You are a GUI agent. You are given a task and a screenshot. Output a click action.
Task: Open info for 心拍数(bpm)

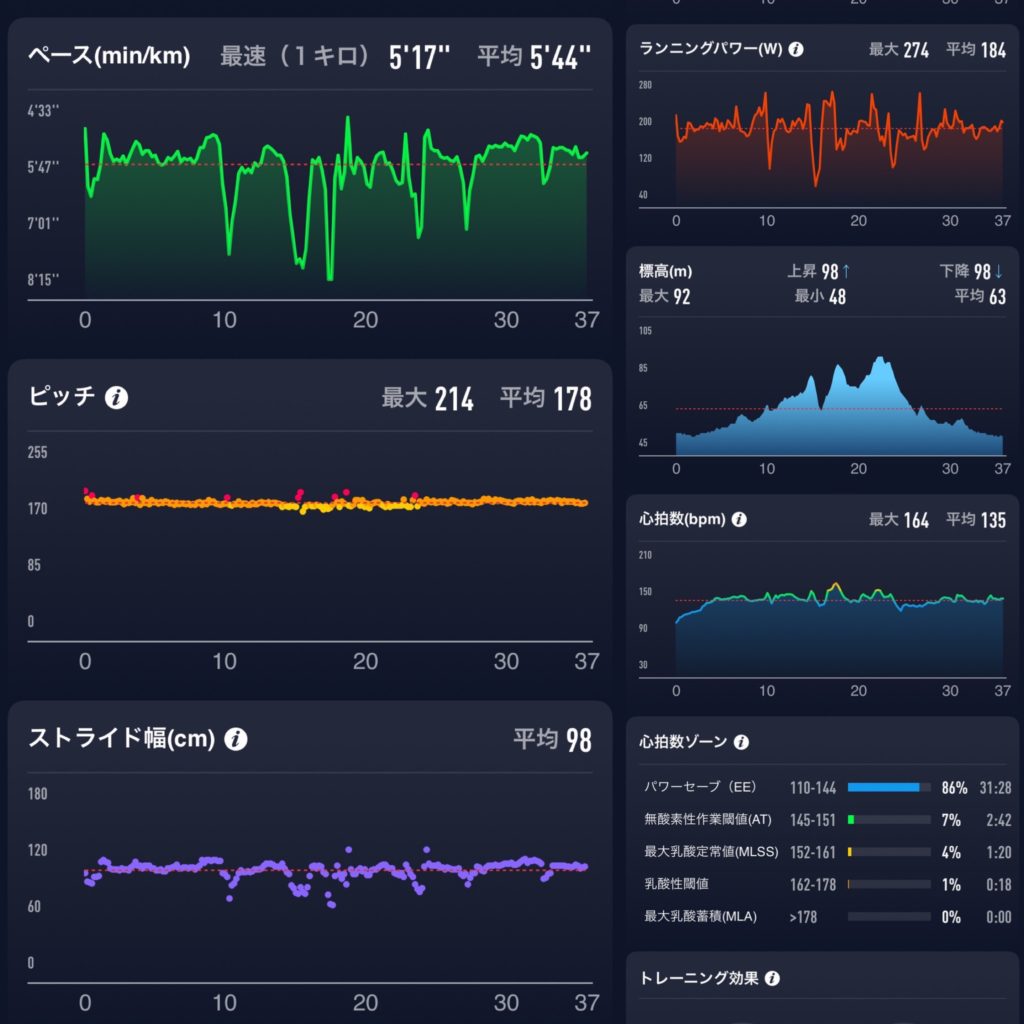739,520
